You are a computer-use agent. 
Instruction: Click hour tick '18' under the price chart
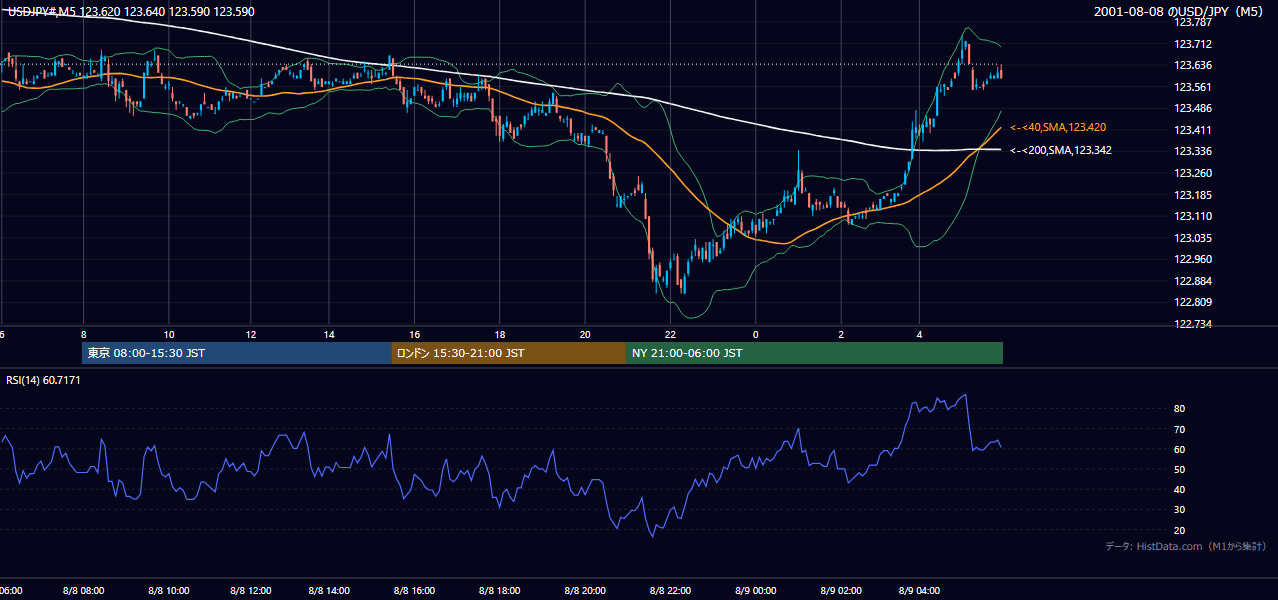pos(499,334)
